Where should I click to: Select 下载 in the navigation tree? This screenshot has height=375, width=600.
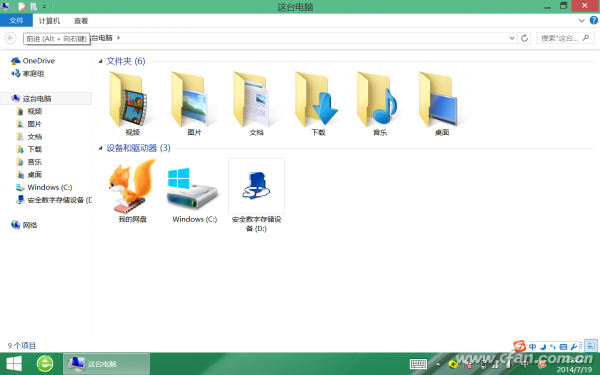click(29, 149)
